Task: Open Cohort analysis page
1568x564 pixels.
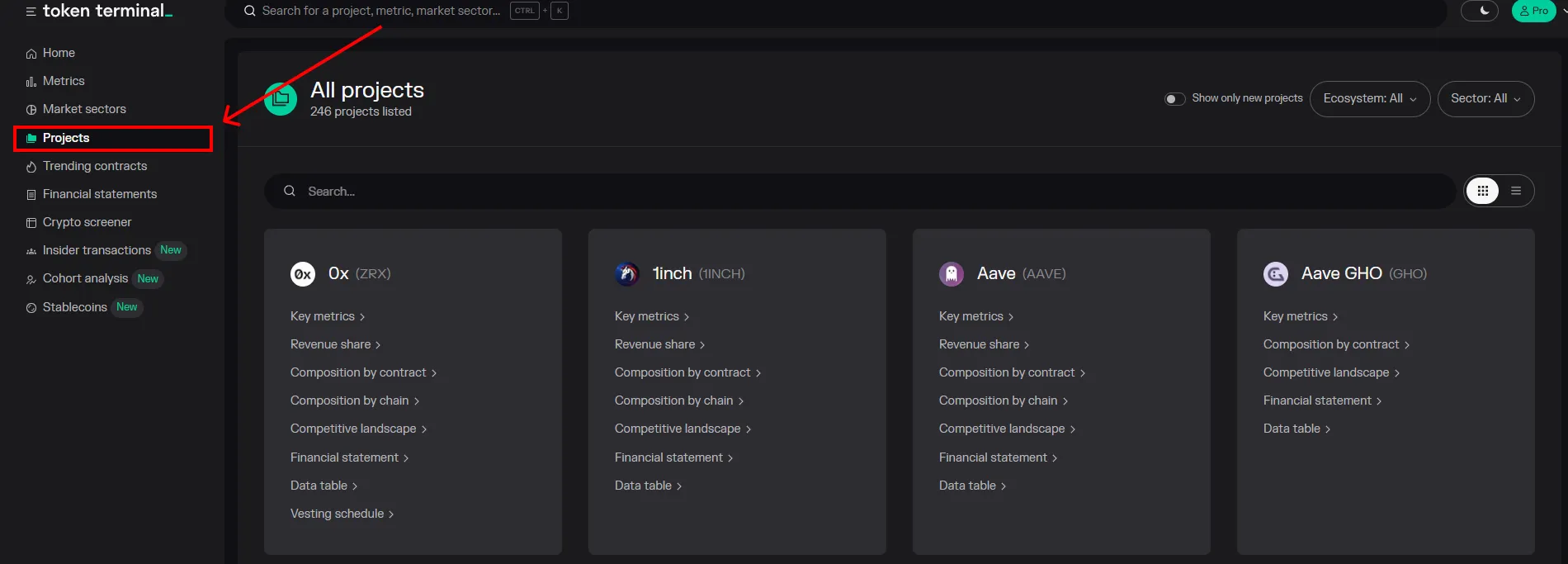Action: point(85,278)
